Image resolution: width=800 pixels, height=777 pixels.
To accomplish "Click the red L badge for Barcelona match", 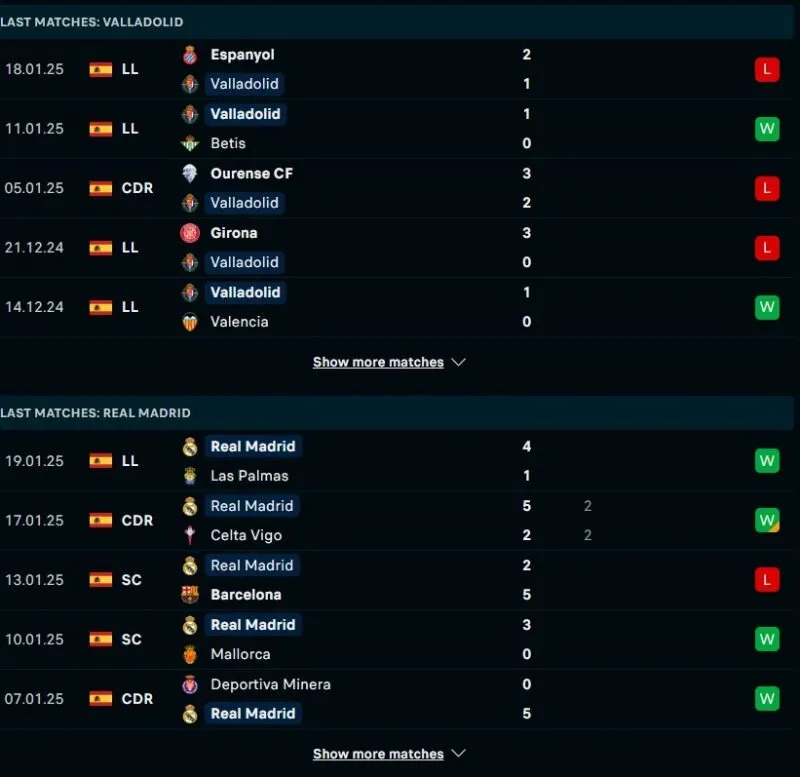I will click(767, 580).
